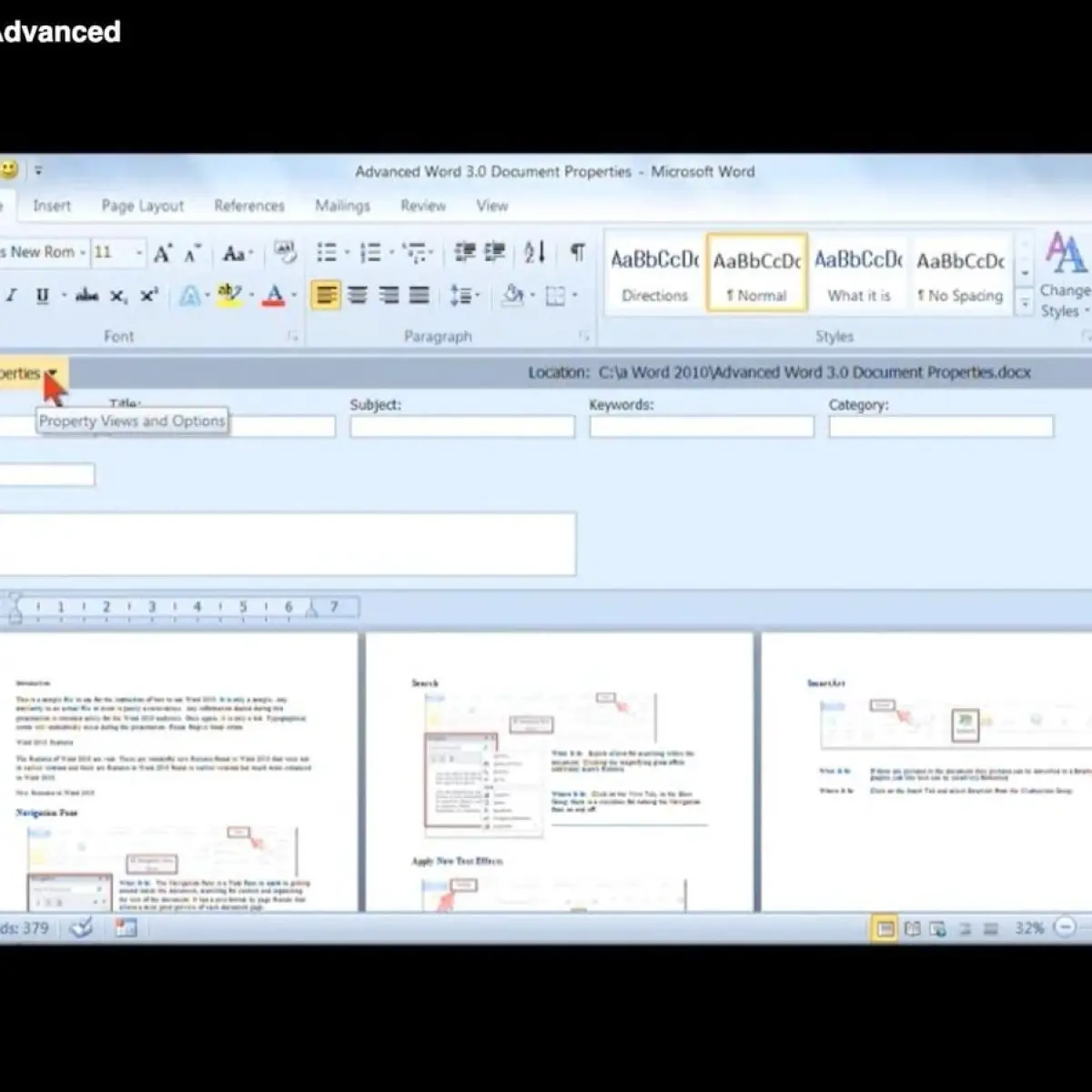Click the Shrink Font icon
Screen dimensions: 1092x1092
coord(192,253)
